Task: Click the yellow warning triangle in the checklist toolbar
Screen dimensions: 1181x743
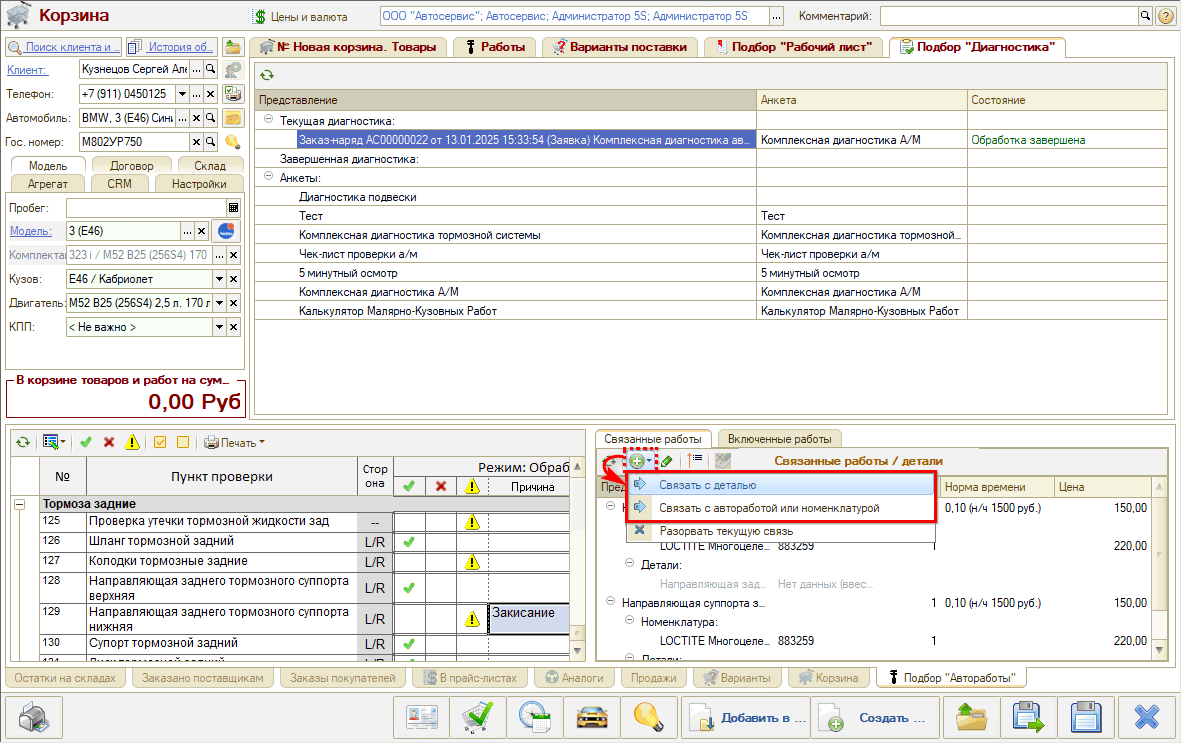Action: pos(131,442)
